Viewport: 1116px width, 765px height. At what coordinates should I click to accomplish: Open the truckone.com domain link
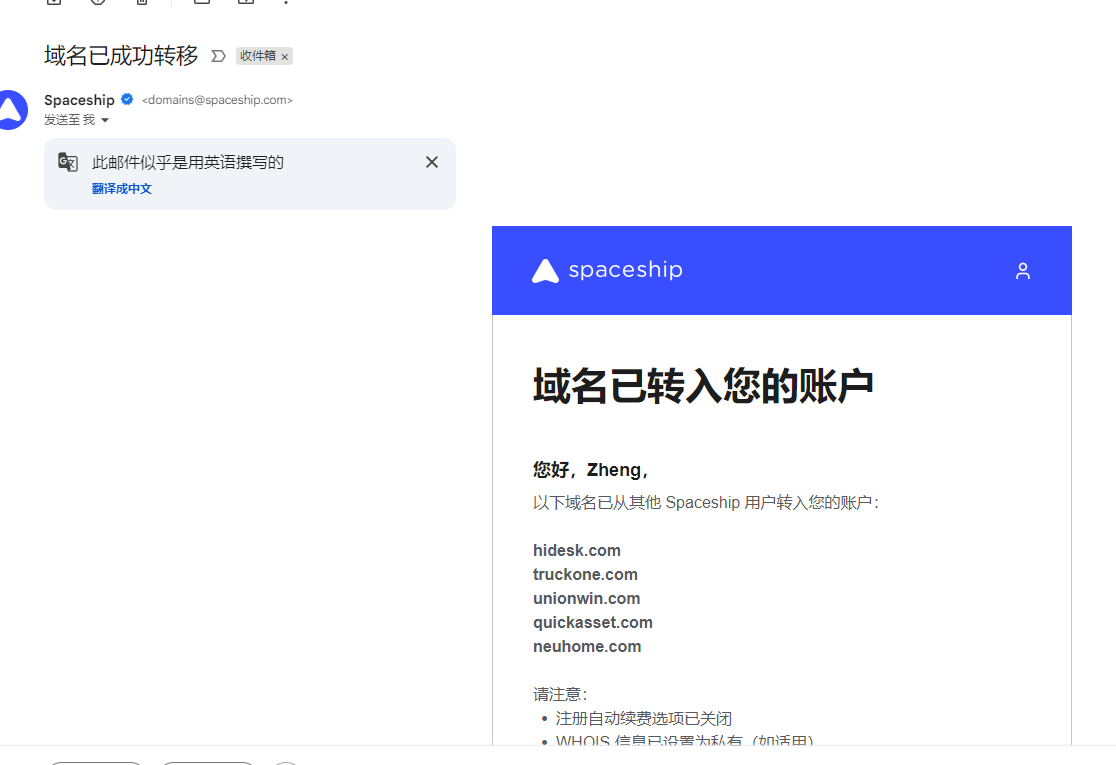tap(585, 574)
